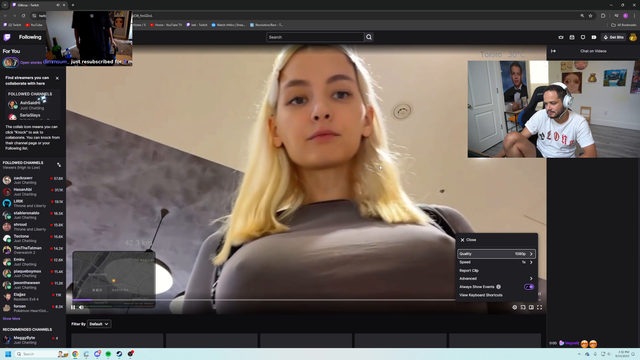The width and height of the screenshot is (640, 360).
Task: Expand the Speed submenu
Action: 496,262
